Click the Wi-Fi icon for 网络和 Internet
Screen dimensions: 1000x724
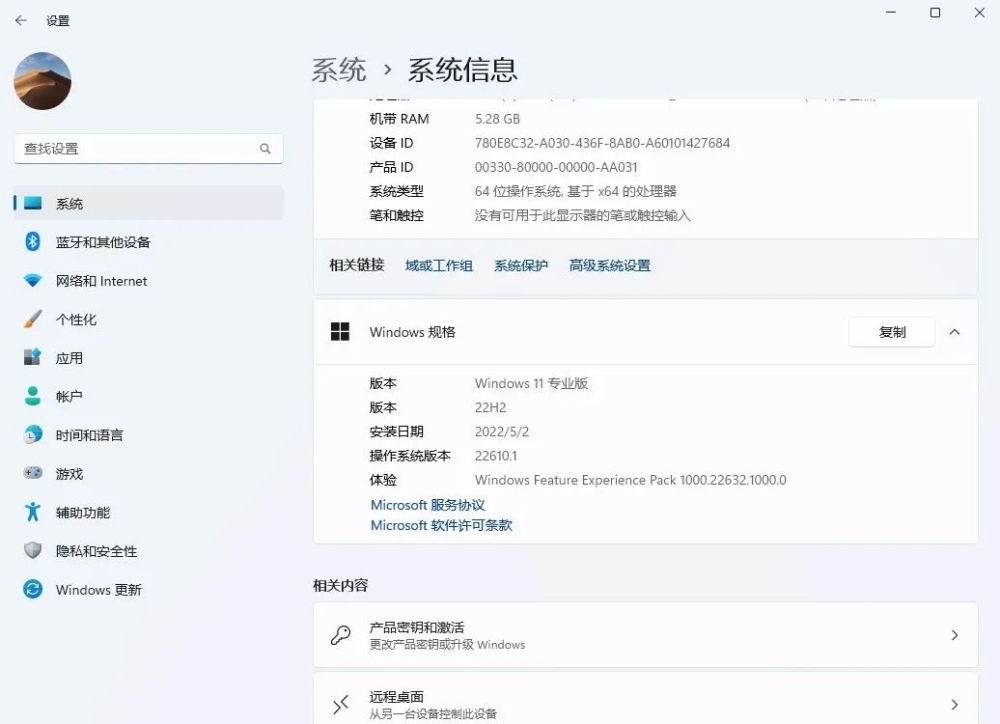point(33,281)
